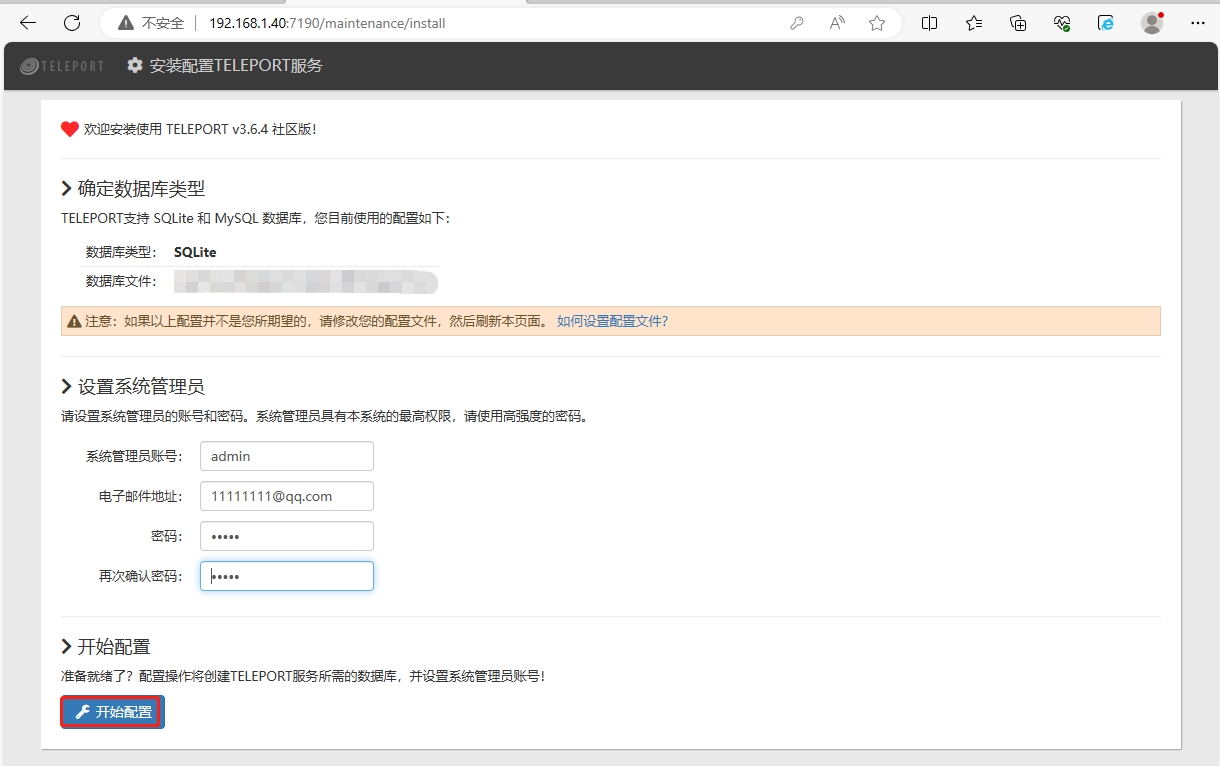The height and width of the screenshot is (766, 1220).
Task: Click the 设置系统管理员 heading
Action: coord(141,387)
